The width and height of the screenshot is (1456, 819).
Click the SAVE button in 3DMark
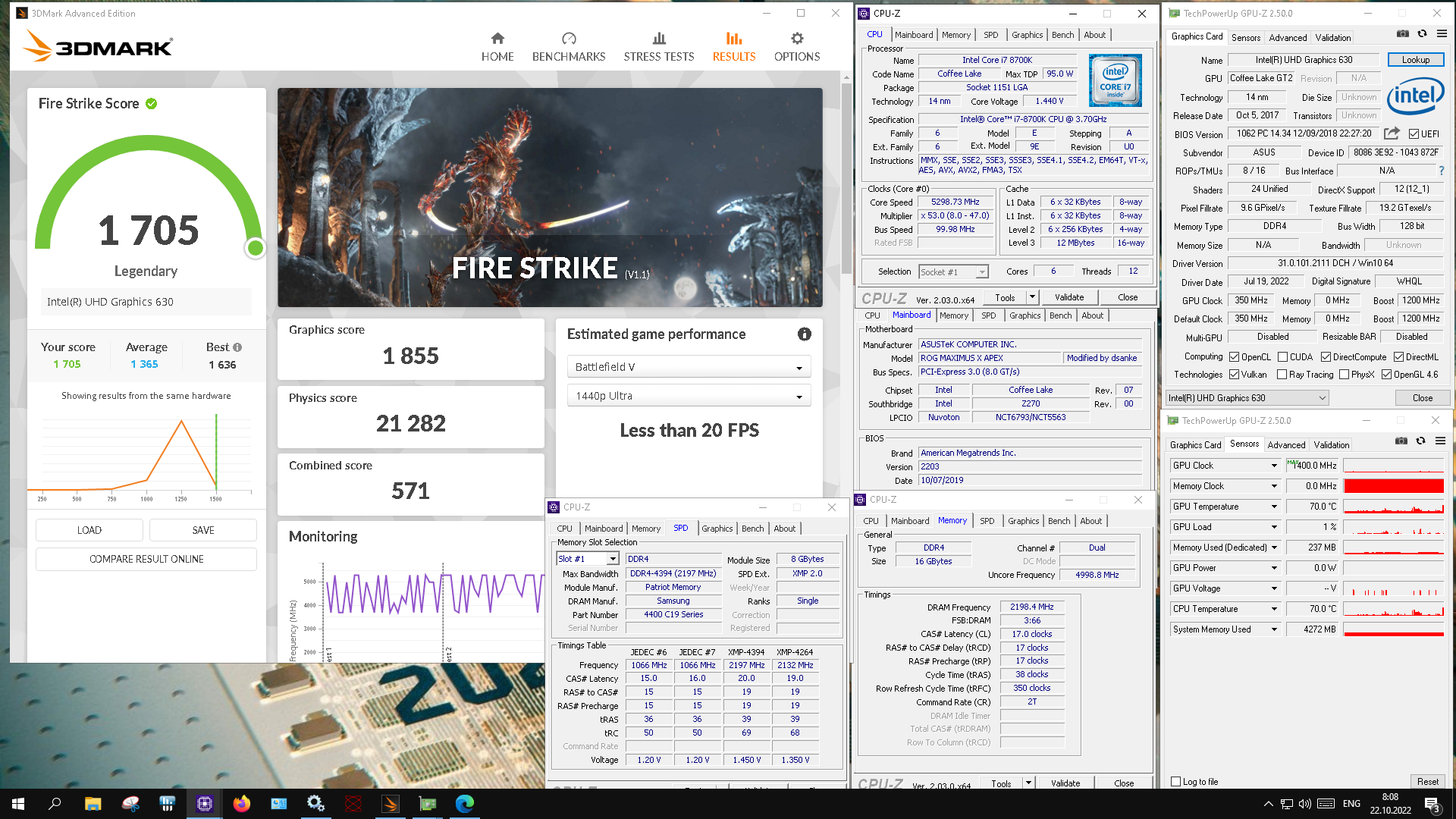pos(203,530)
